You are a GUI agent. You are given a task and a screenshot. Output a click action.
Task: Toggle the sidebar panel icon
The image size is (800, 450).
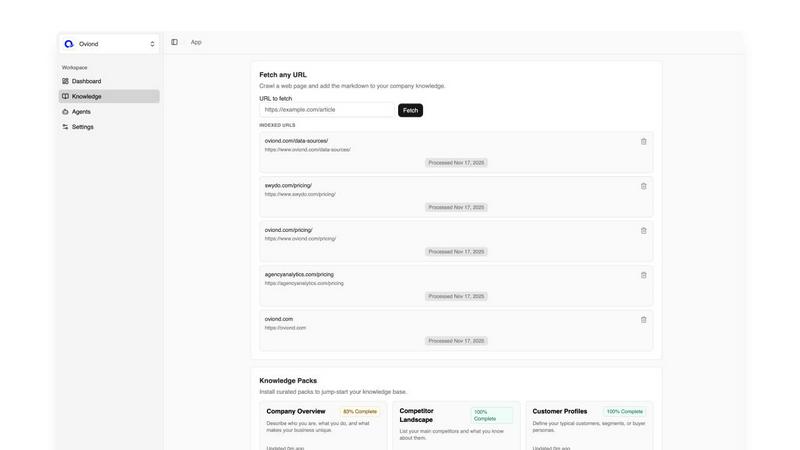click(174, 42)
